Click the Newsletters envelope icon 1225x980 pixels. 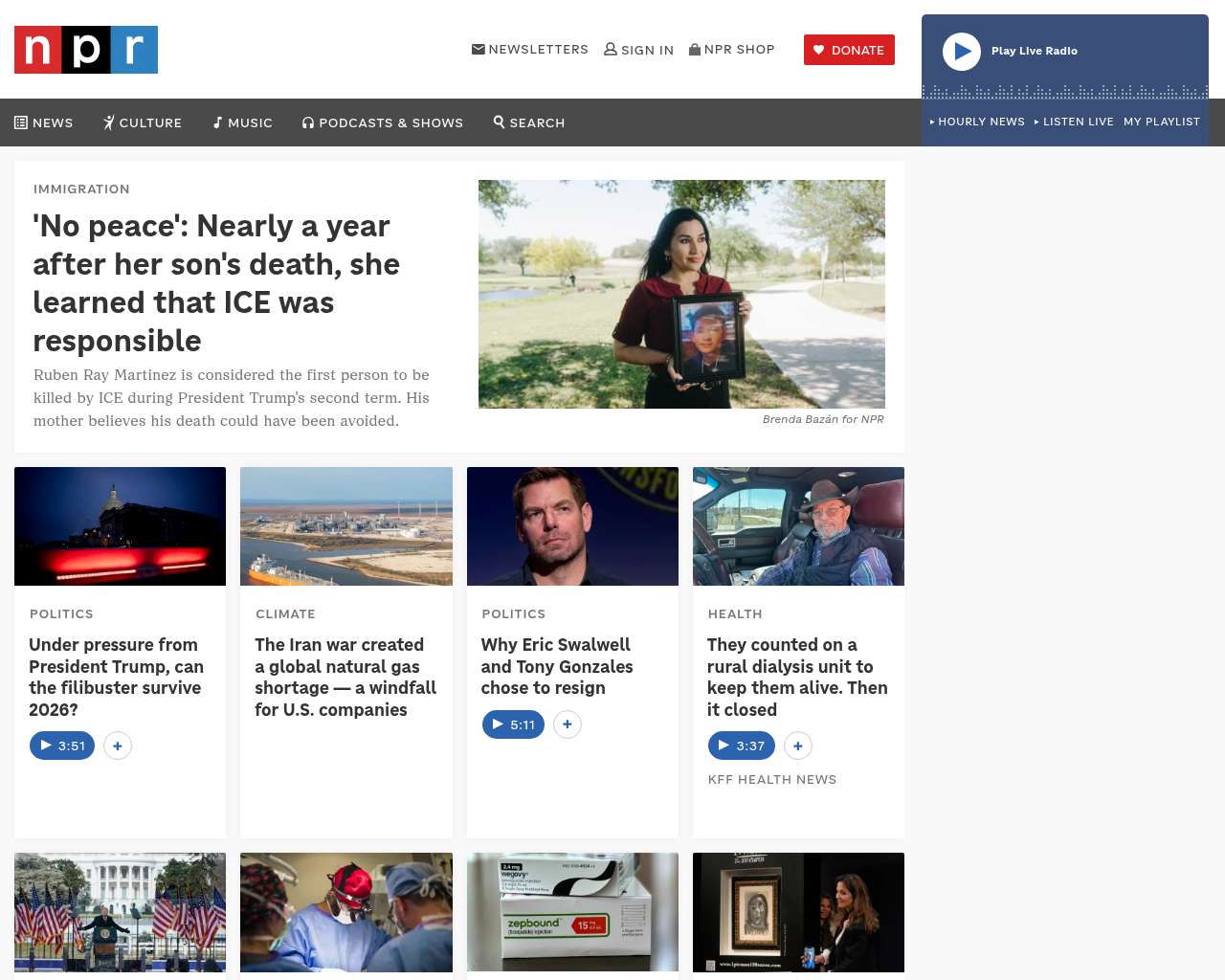coord(479,49)
